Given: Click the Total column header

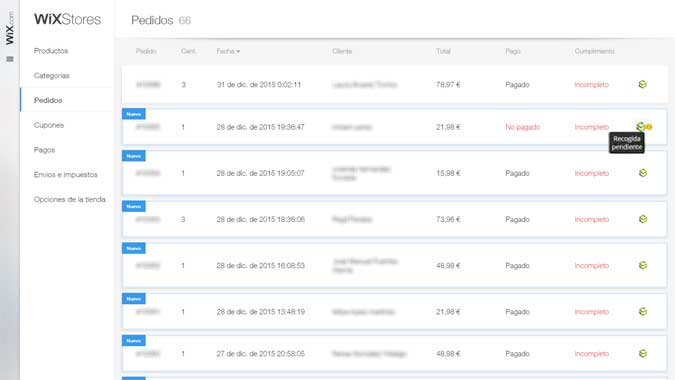Looking at the screenshot, I should 443,51.
